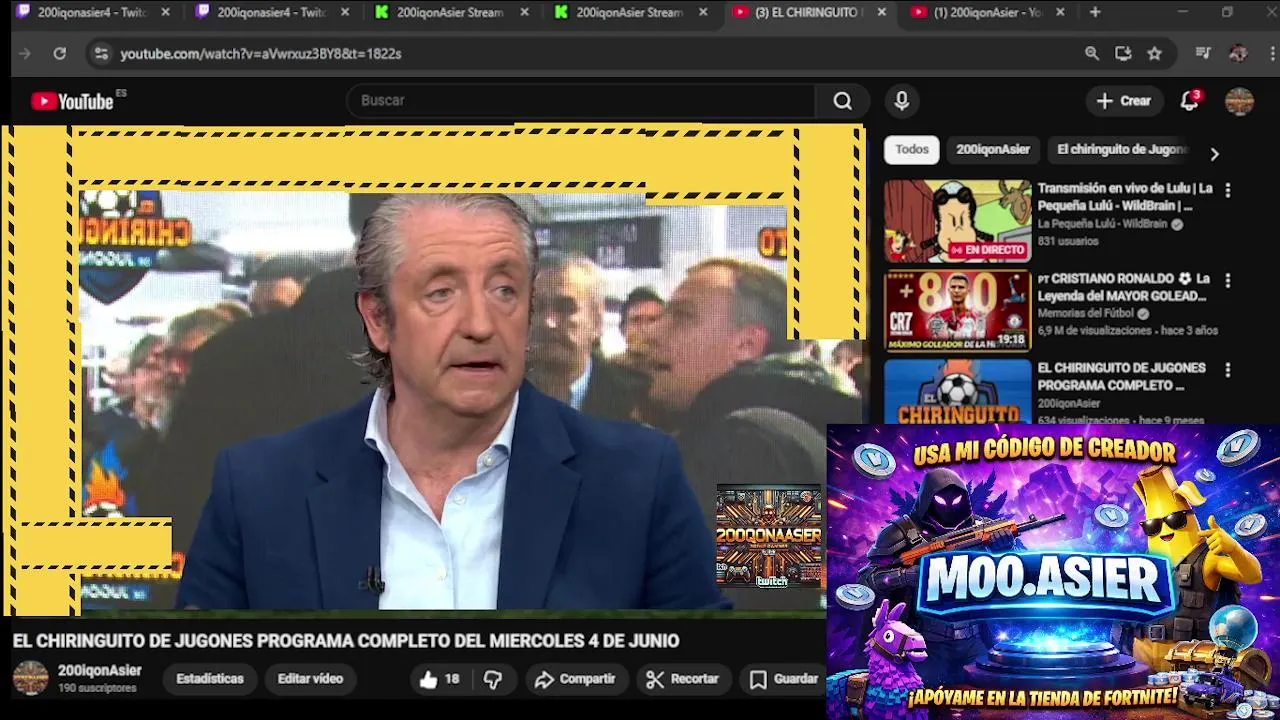Click the zoom magnifier icon in address bar
Viewport: 1280px width, 720px height.
1092,53
